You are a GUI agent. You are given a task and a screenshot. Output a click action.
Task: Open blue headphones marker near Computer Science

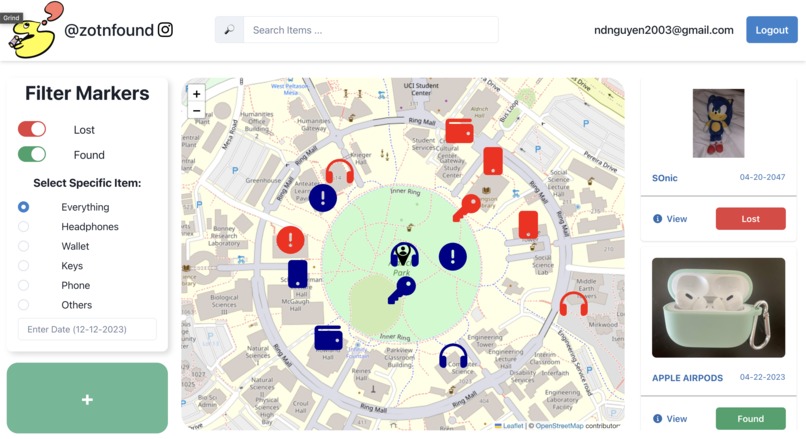(453, 356)
